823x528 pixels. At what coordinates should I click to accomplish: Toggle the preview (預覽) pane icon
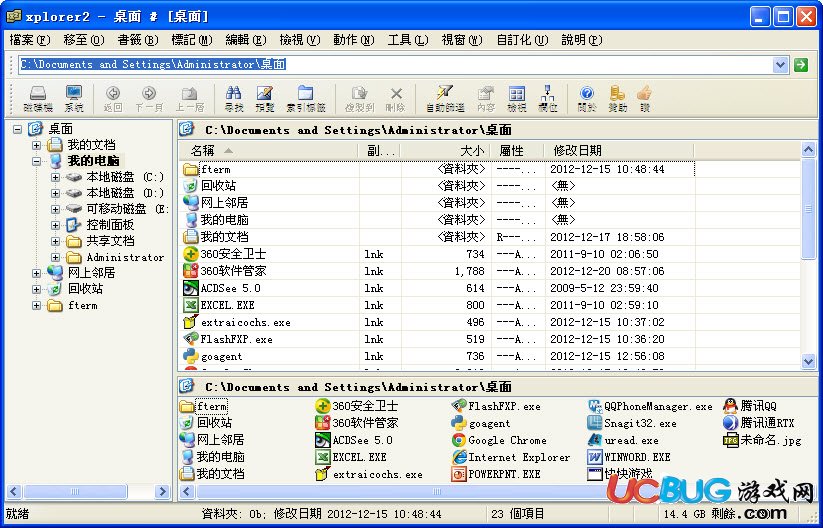[265, 98]
